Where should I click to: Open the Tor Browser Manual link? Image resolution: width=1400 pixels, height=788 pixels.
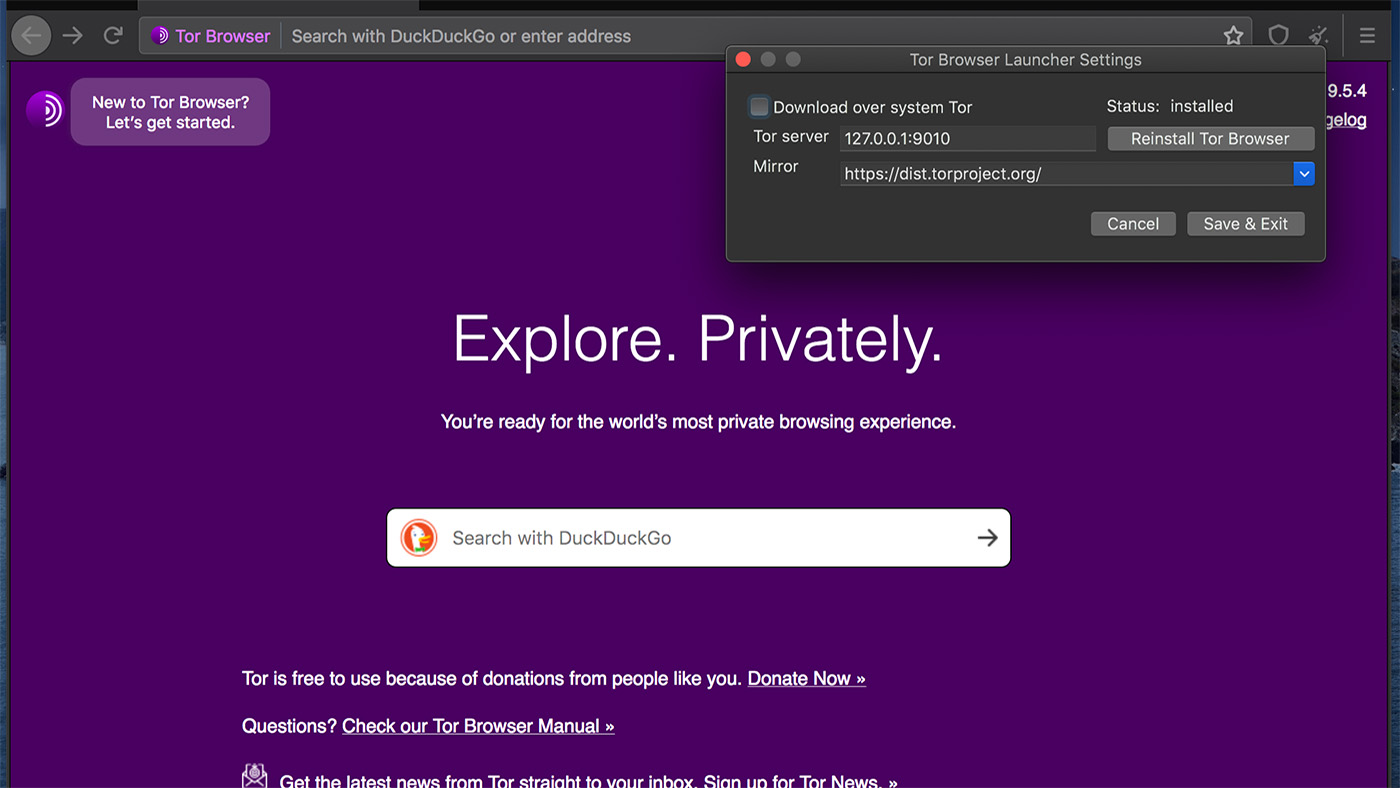[478, 727]
